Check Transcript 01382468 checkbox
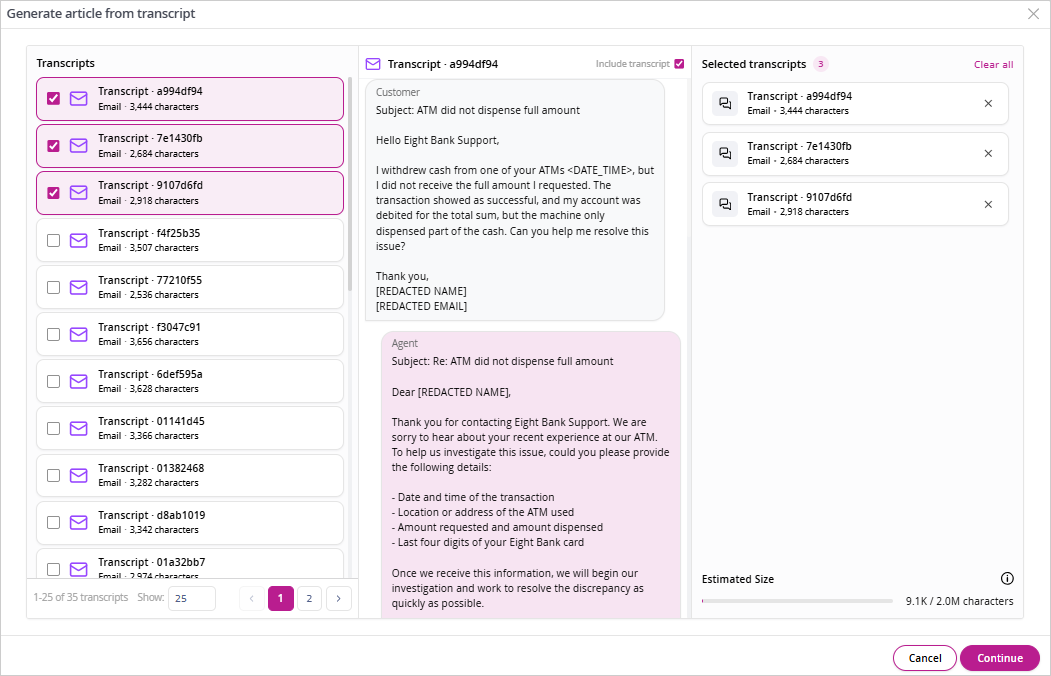This screenshot has height=676, width=1051. pyautogui.click(x=54, y=475)
